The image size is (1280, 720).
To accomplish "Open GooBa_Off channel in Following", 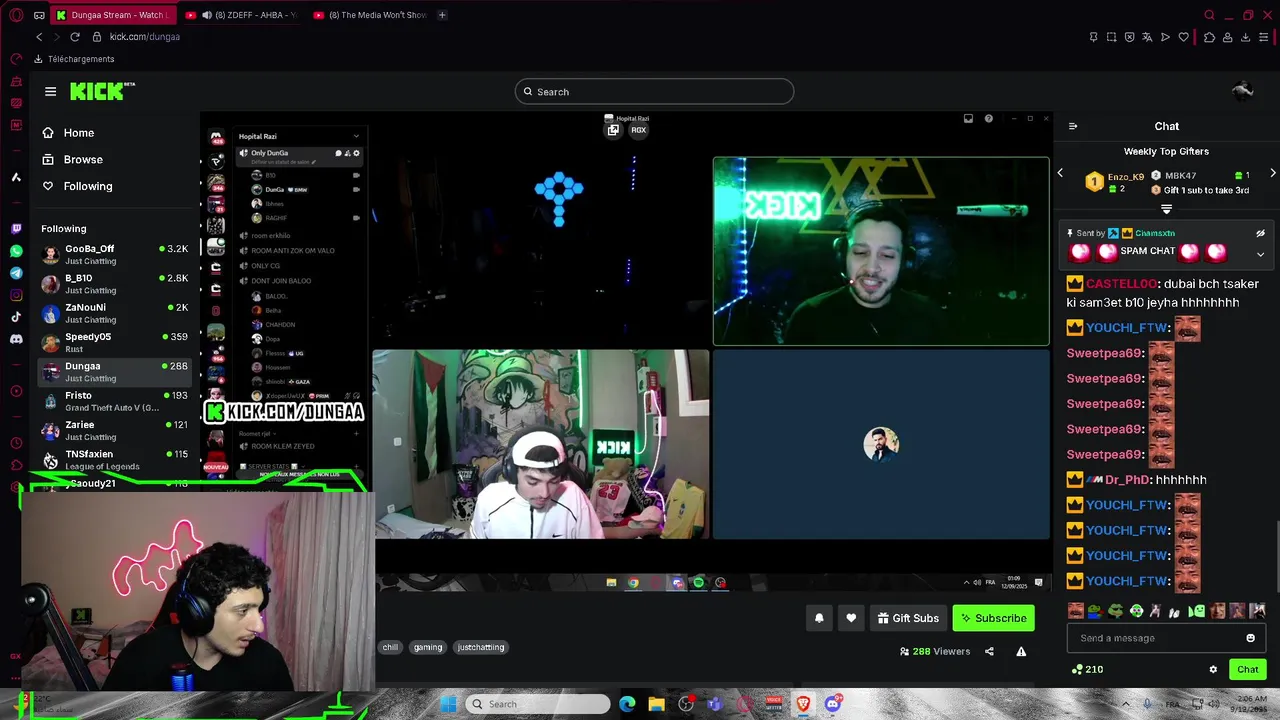I will click(114, 254).
